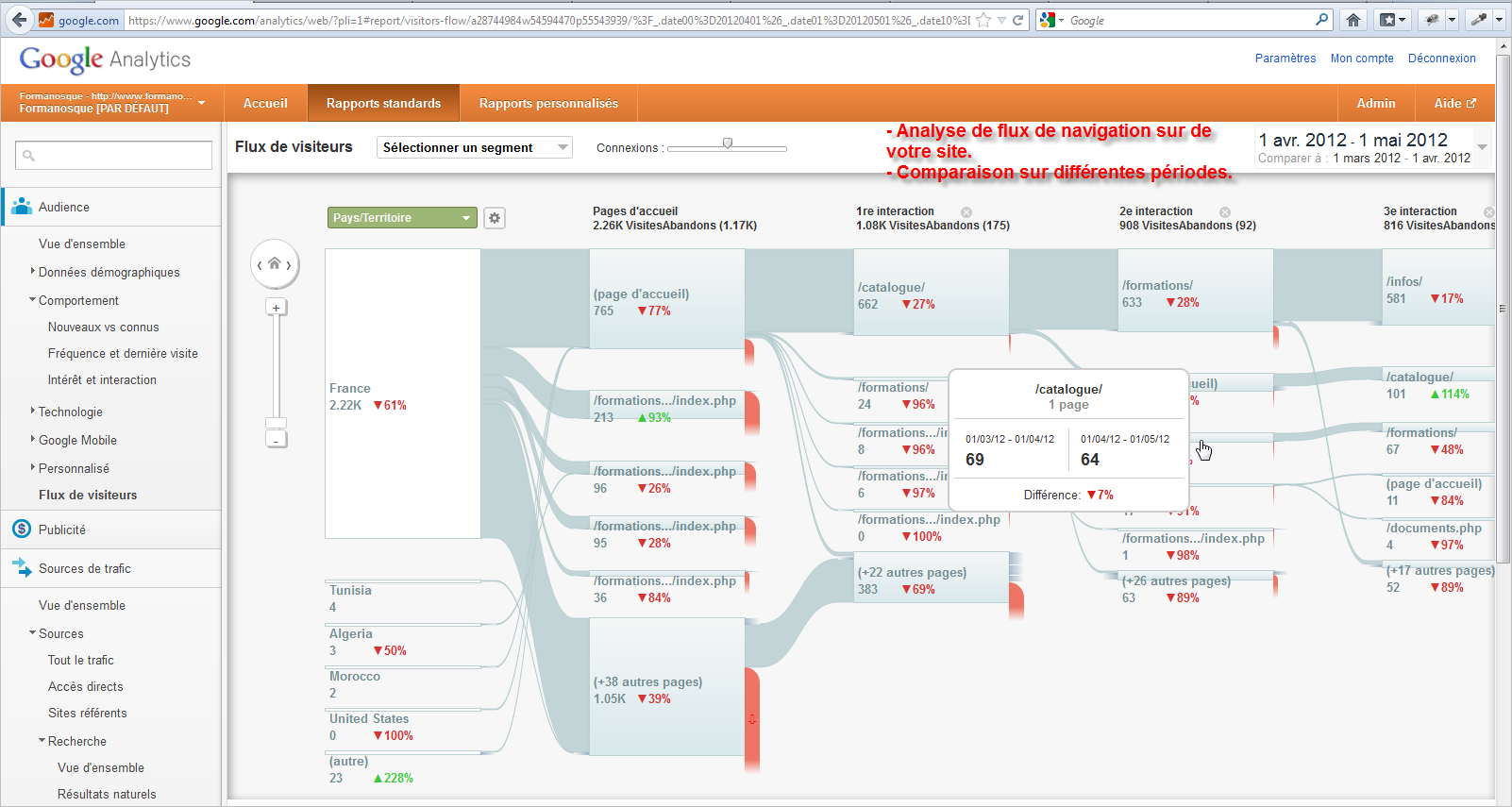The image size is (1512, 807).
Task: Open flow settings gear icon
Action: (x=495, y=218)
